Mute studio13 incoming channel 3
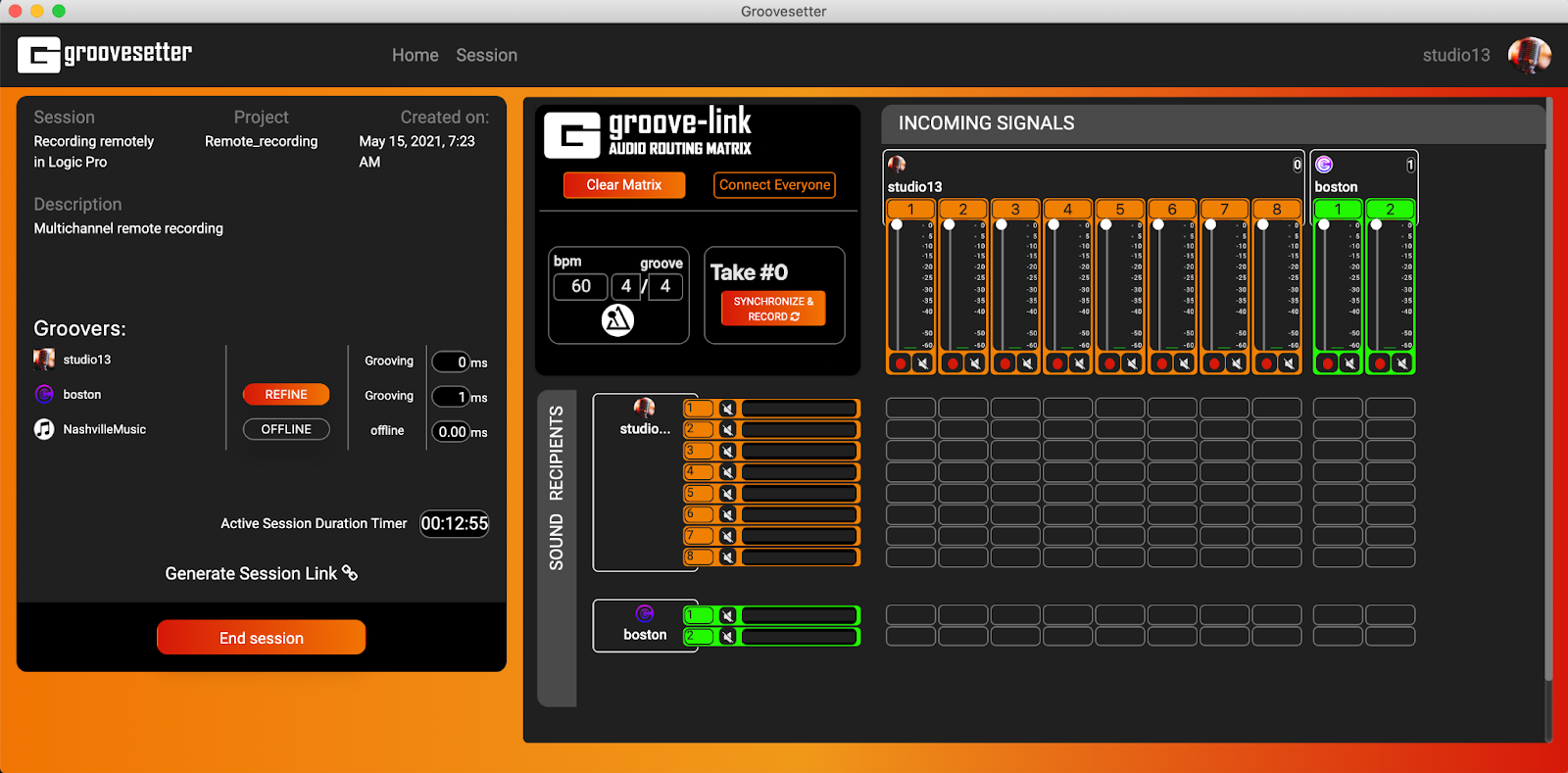Screen dimensions: 1568x773 (1027, 363)
